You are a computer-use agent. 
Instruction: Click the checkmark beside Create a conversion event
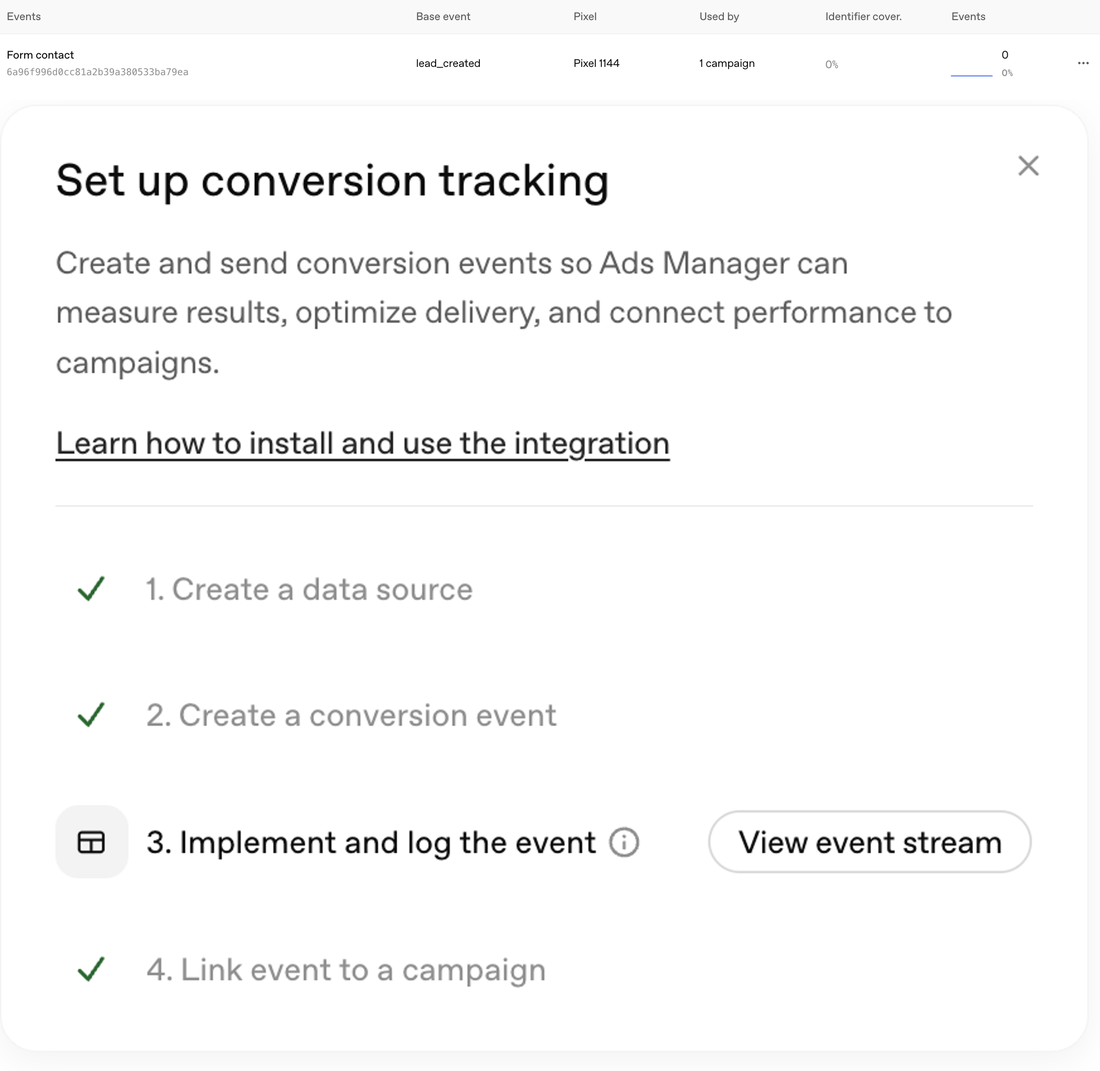coord(91,715)
